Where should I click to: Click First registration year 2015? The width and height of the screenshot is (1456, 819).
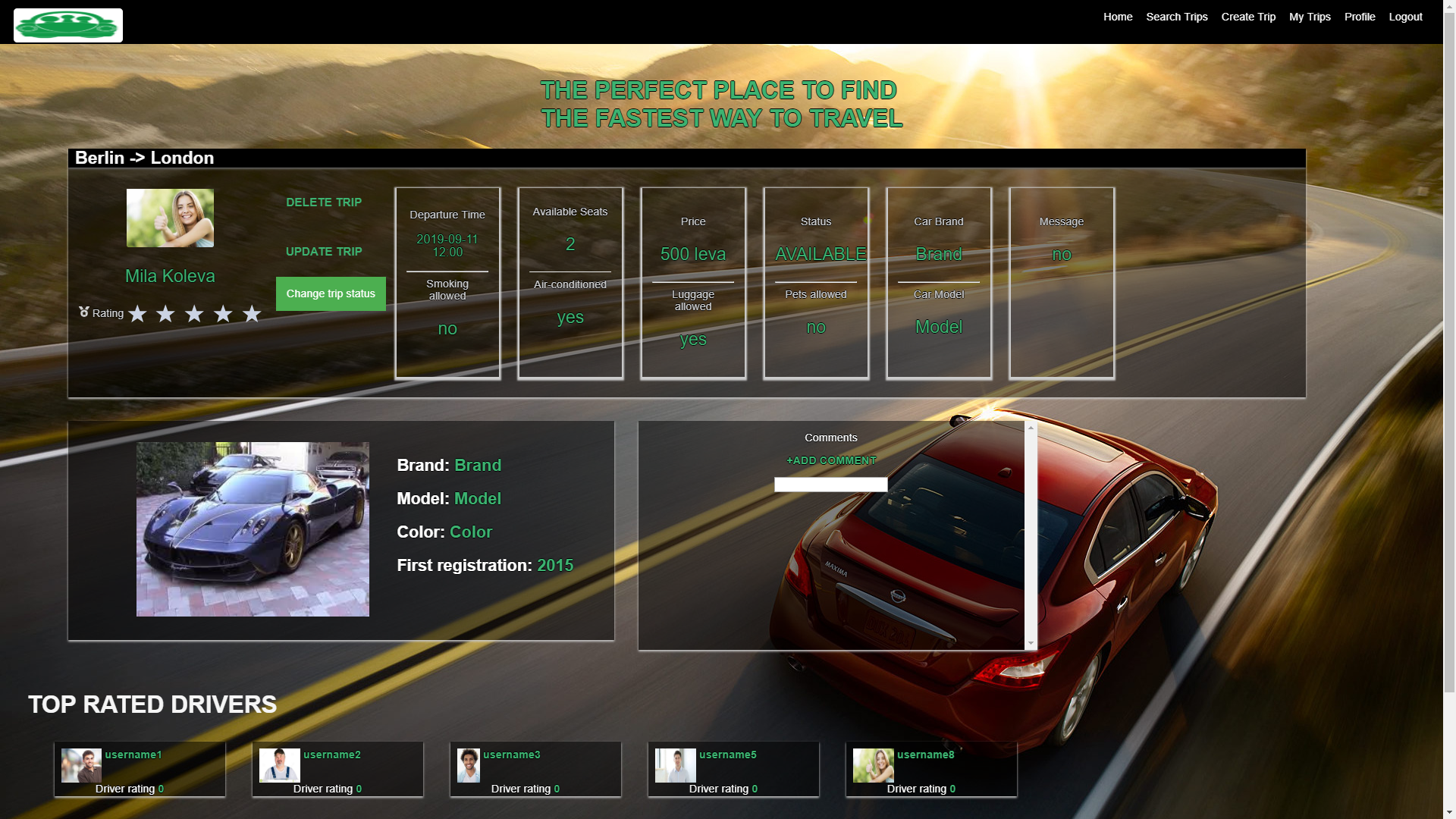tap(555, 565)
